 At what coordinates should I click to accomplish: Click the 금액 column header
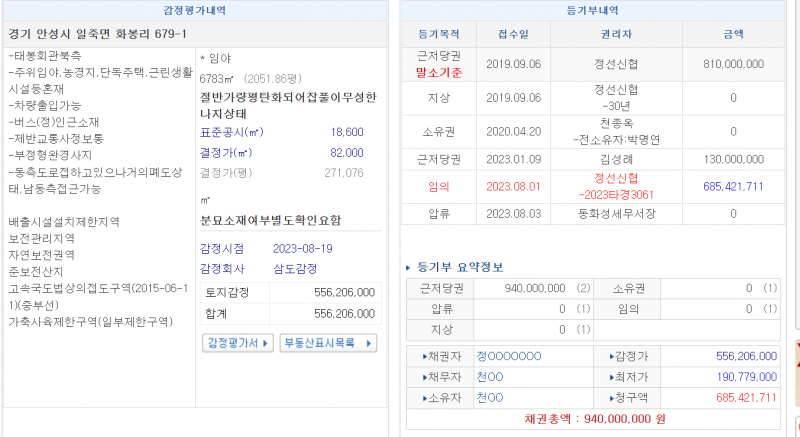tap(733, 34)
